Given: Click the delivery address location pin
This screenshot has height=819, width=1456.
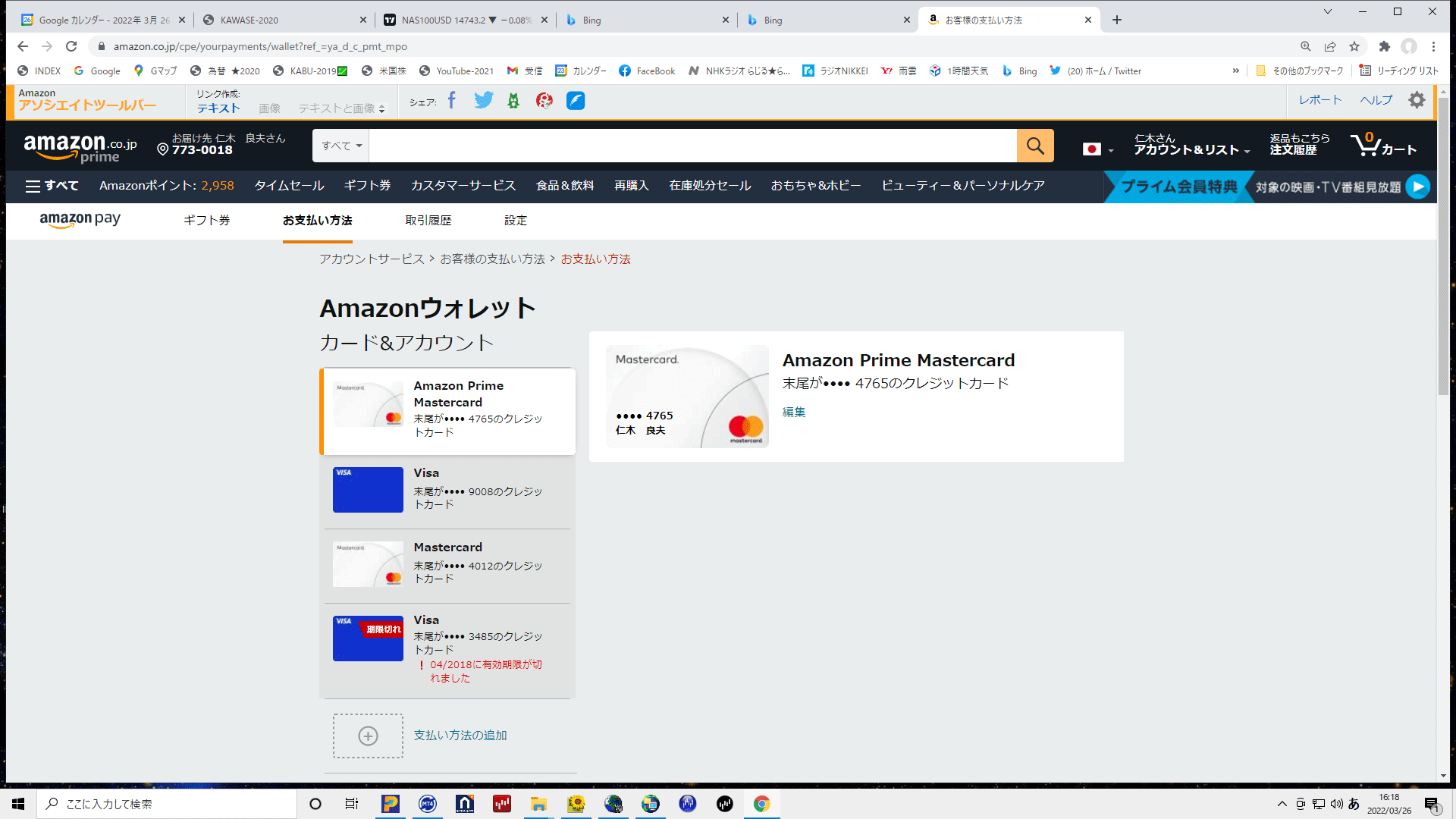Looking at the screenshot, I should click(162, 149).
